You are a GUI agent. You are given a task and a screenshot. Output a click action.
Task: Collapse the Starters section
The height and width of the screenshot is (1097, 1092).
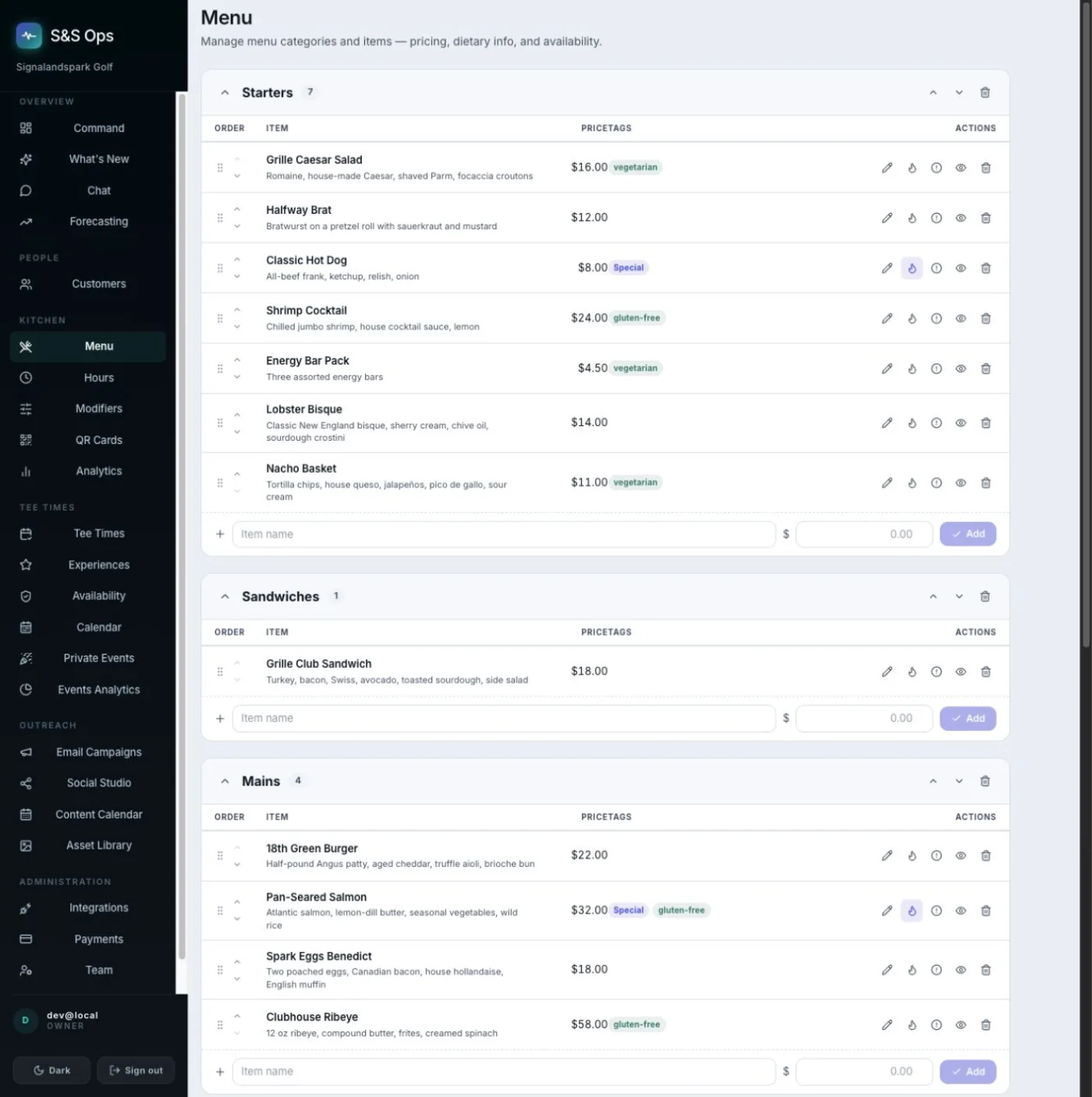point(225,93)
